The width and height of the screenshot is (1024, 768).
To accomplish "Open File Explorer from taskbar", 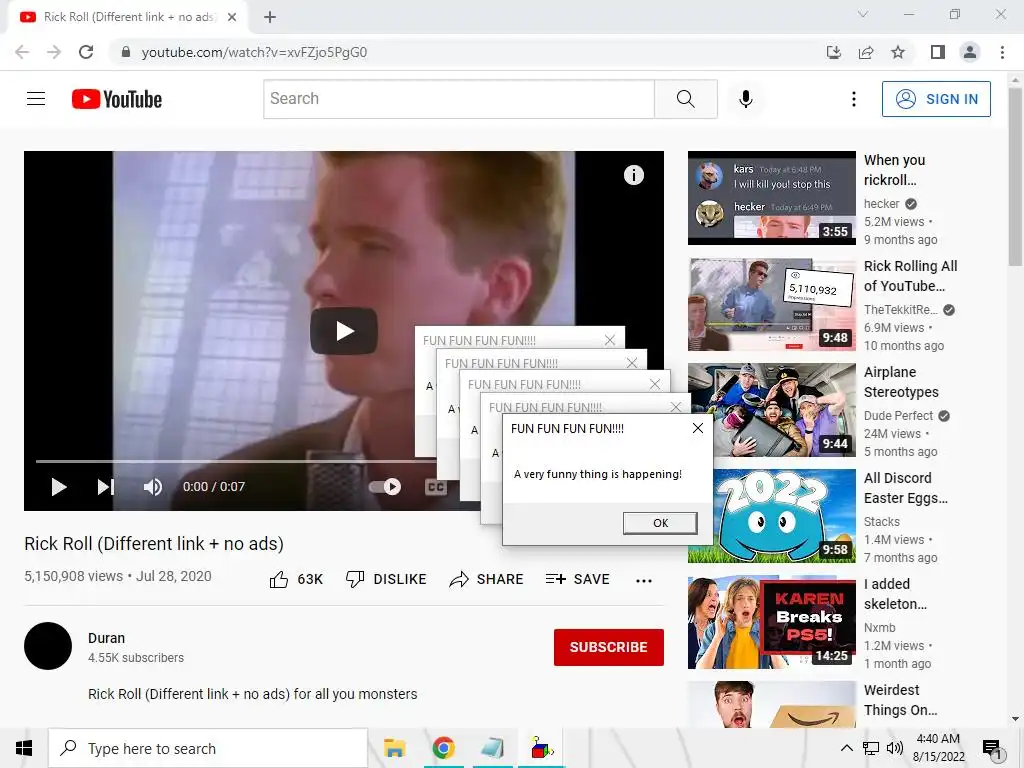I will (x=394, y=748).
